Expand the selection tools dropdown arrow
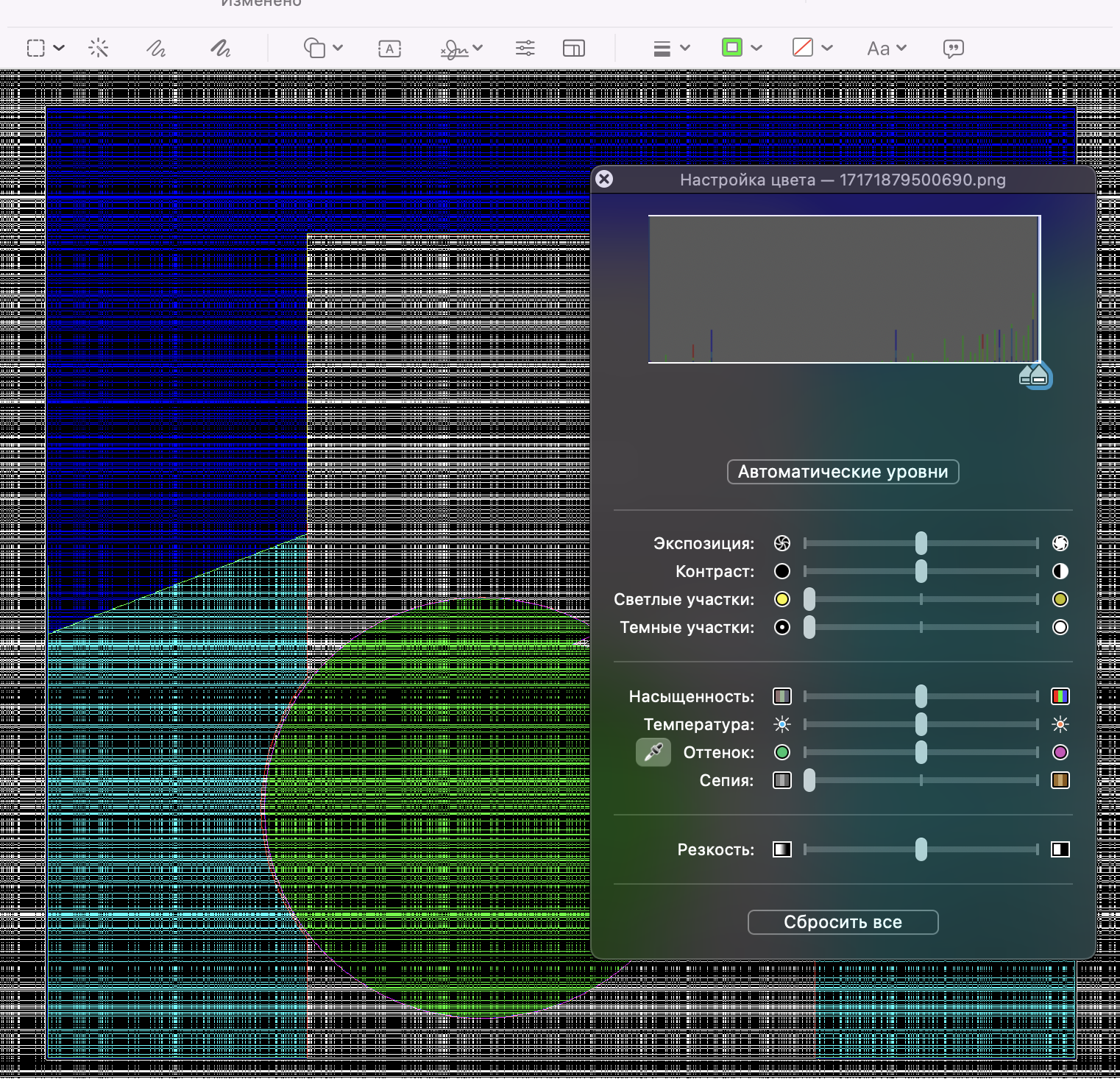 coord(60,49)
